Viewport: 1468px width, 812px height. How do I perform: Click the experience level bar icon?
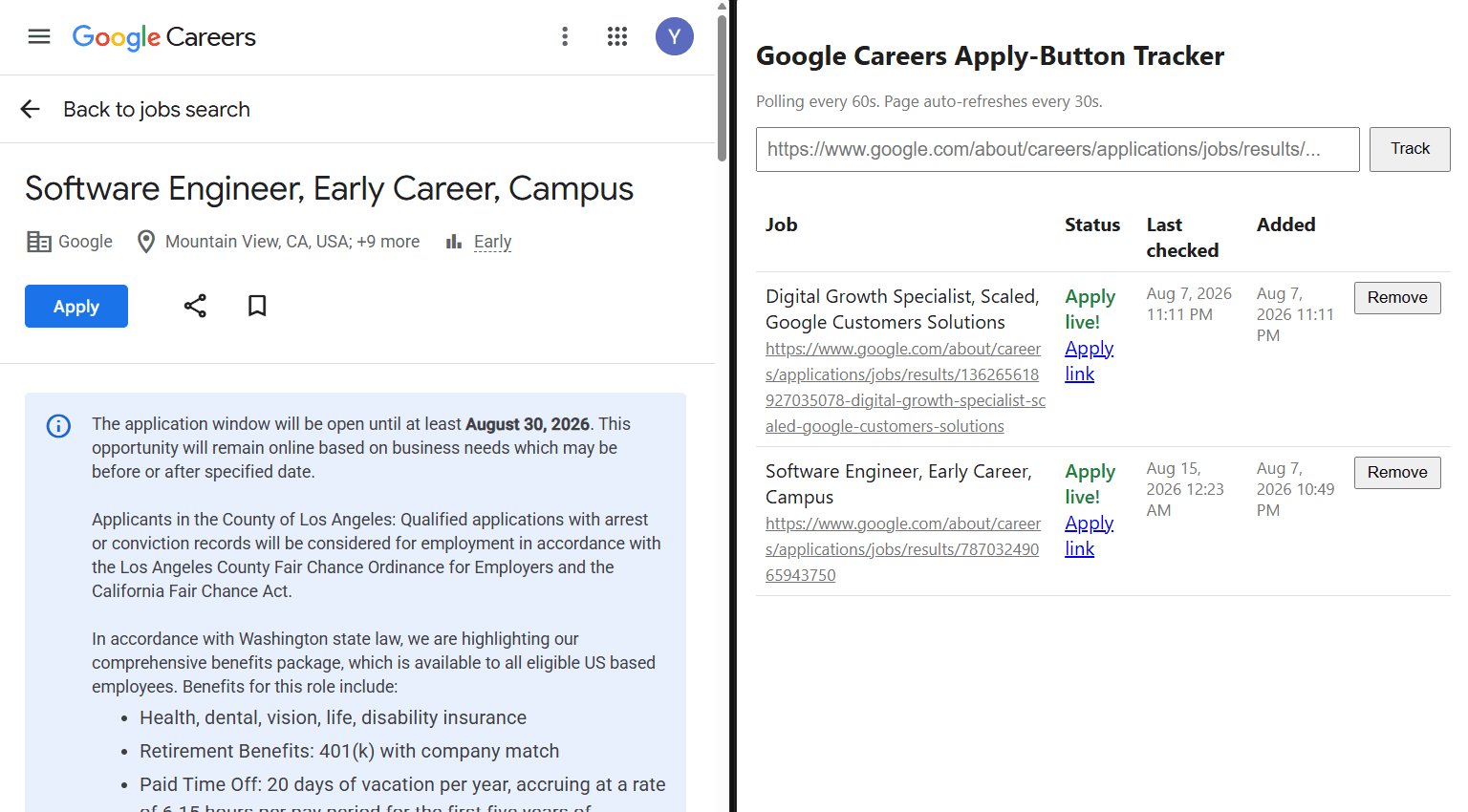[x=454, y=242]
